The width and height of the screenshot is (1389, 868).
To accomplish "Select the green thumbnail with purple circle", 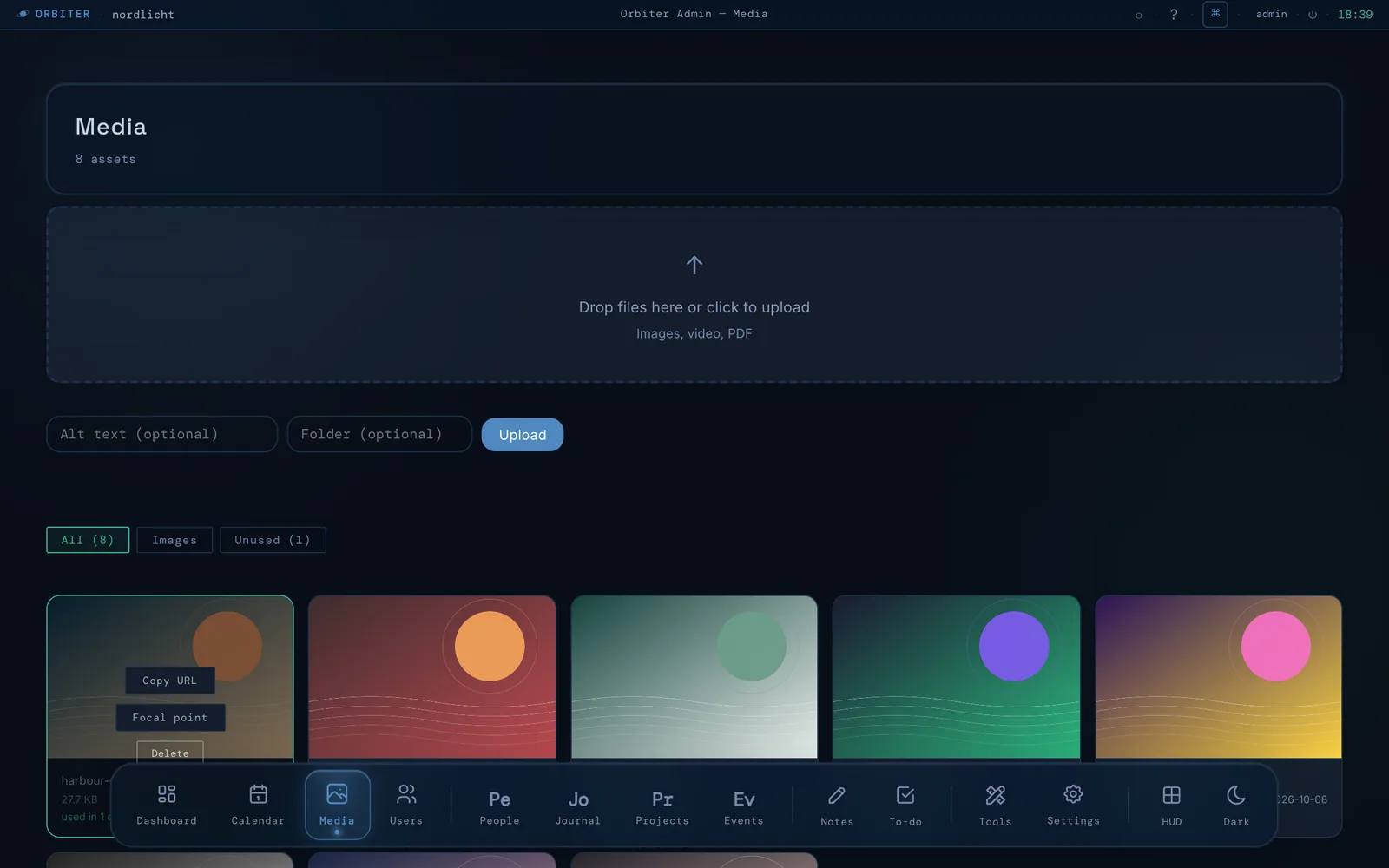I will 957,677.
